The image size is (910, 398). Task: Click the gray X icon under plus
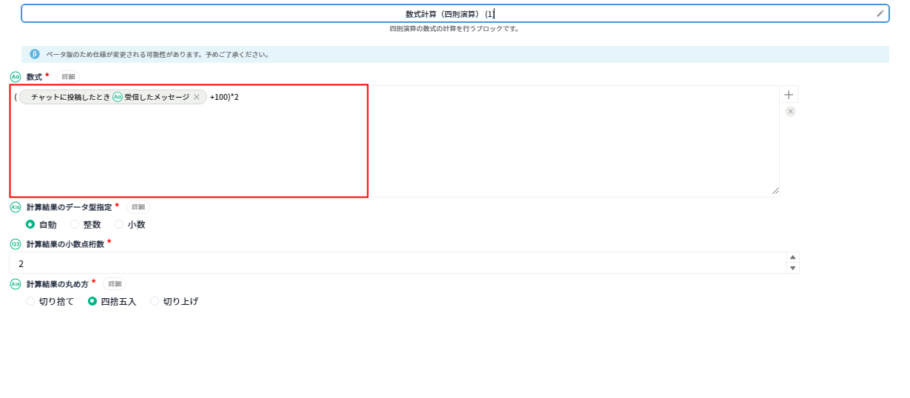(790, 111)
